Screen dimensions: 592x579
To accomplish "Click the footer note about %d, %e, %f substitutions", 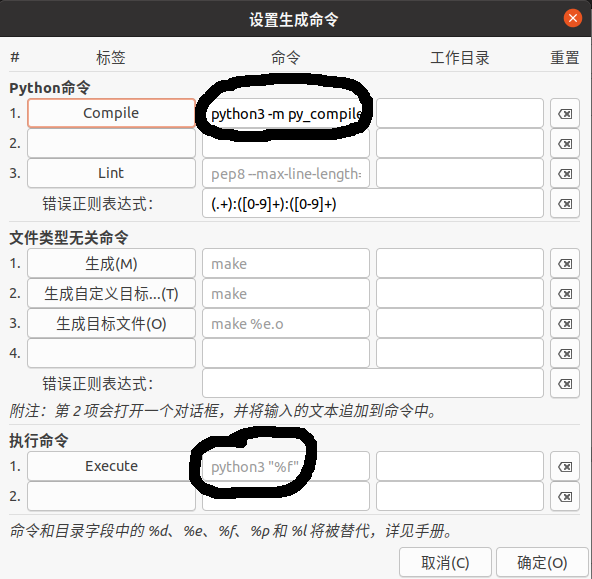I will pos(231,531).
